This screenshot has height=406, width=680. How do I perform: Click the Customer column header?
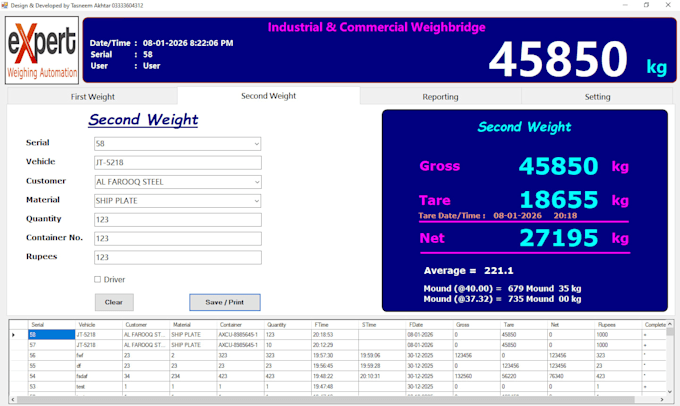pyautogui.click(x=146, y=325)
